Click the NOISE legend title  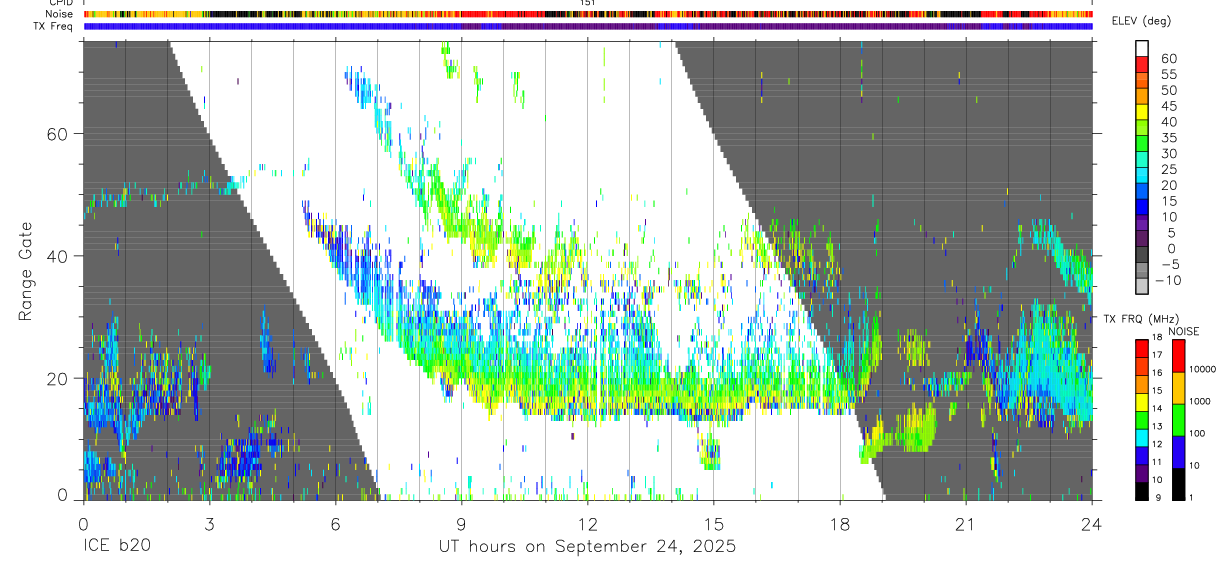(1184, 331)
